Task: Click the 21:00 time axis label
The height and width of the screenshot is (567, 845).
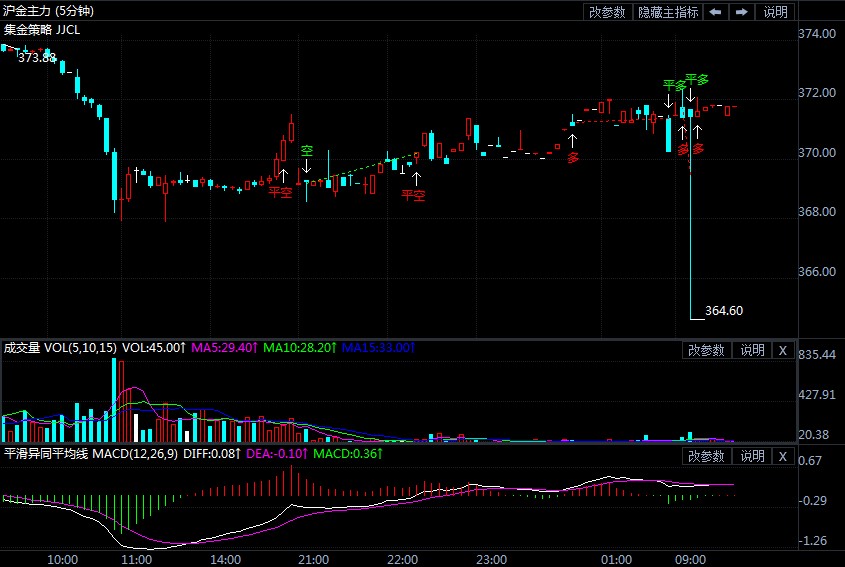Action: (314, 559)
